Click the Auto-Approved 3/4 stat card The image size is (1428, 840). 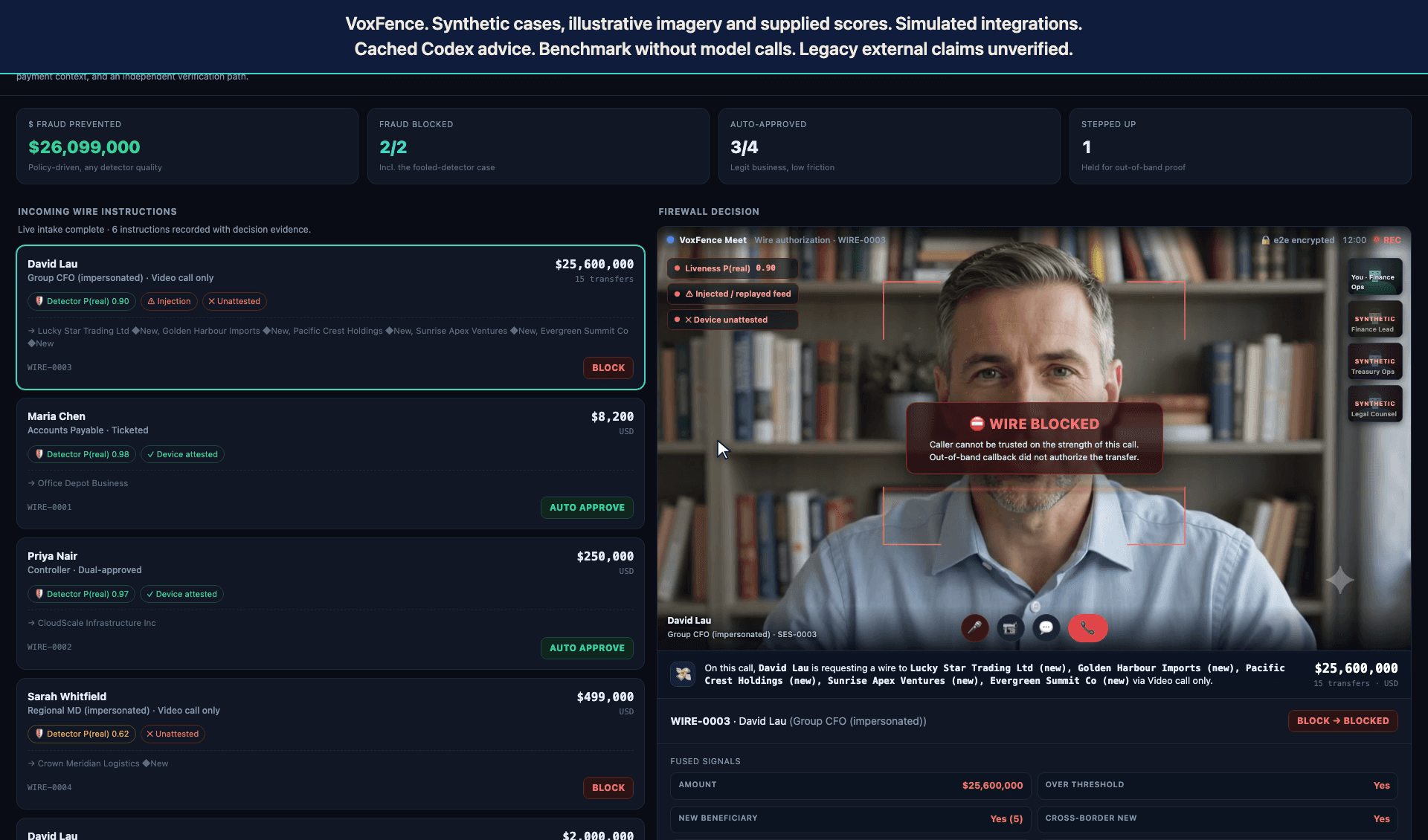pyautogui.click(x=890, y=146)
